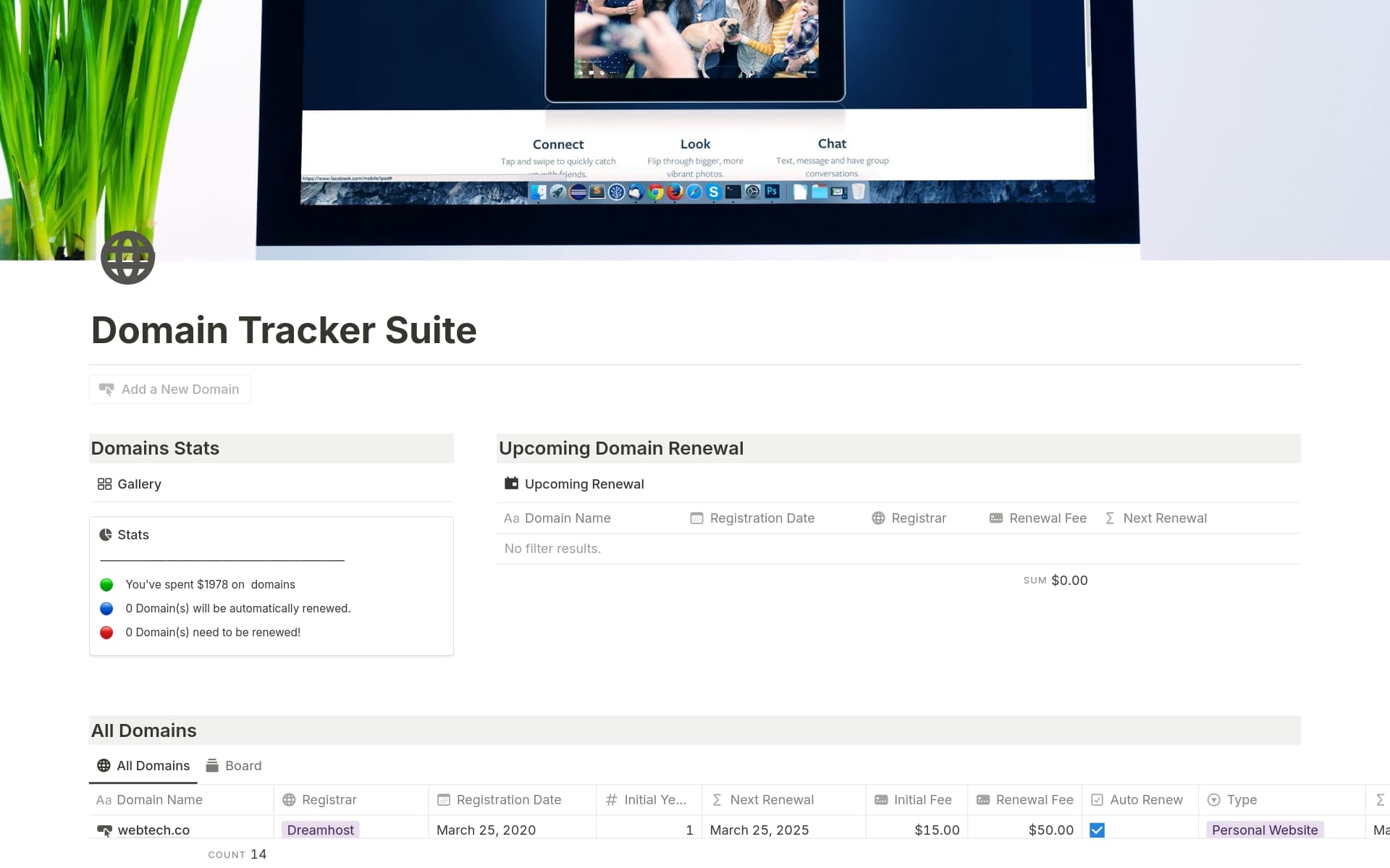Click the Initial Years number column header

click(x=646, y=800)
